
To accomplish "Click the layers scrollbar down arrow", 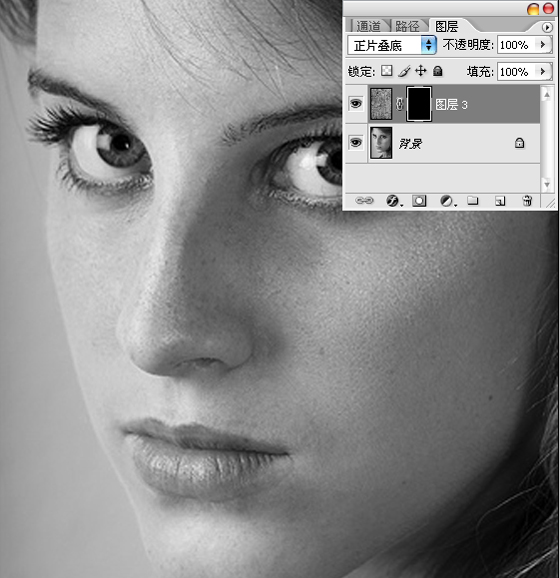I will [547, 184].
